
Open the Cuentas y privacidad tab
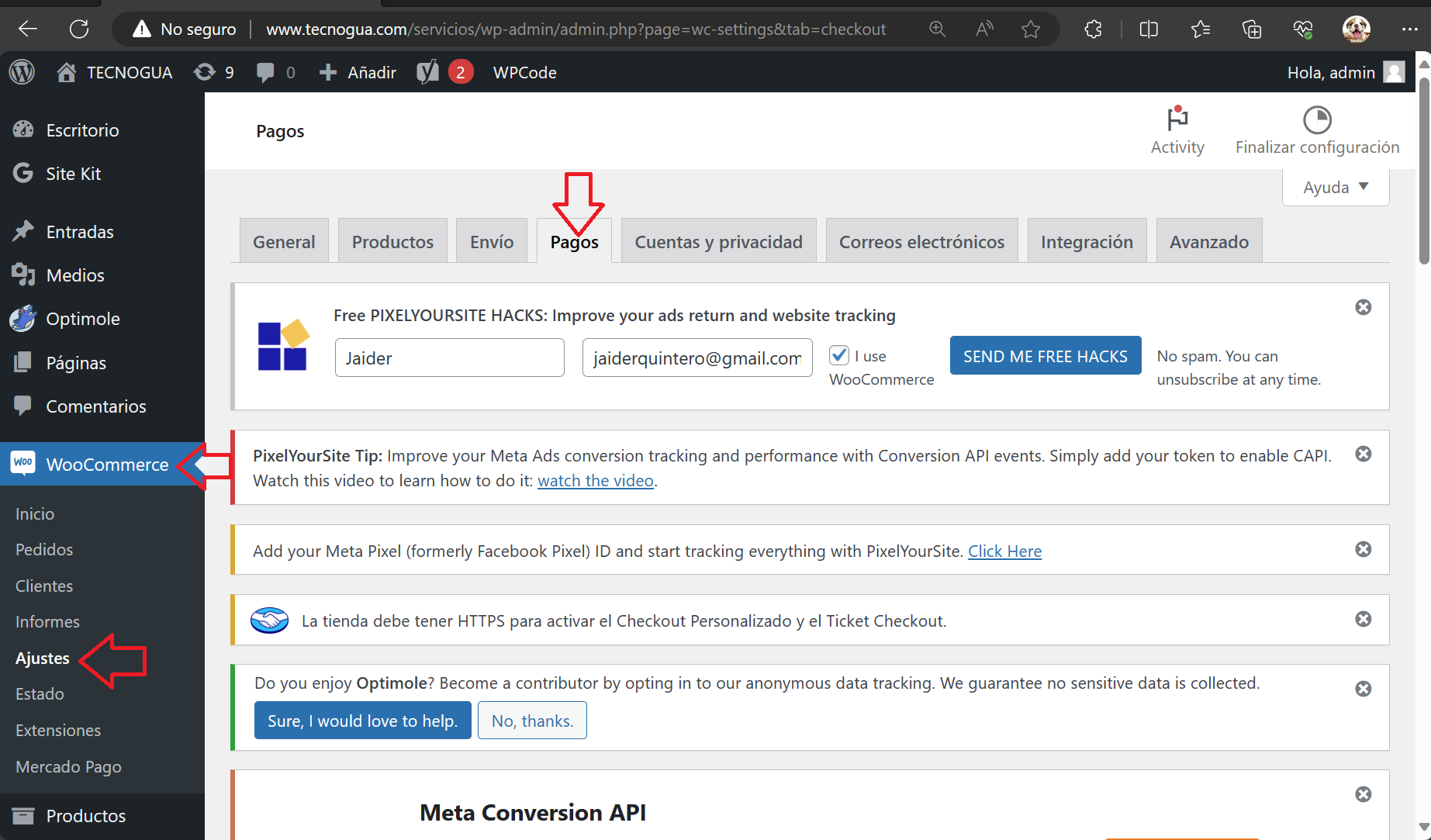coord(718,241)
